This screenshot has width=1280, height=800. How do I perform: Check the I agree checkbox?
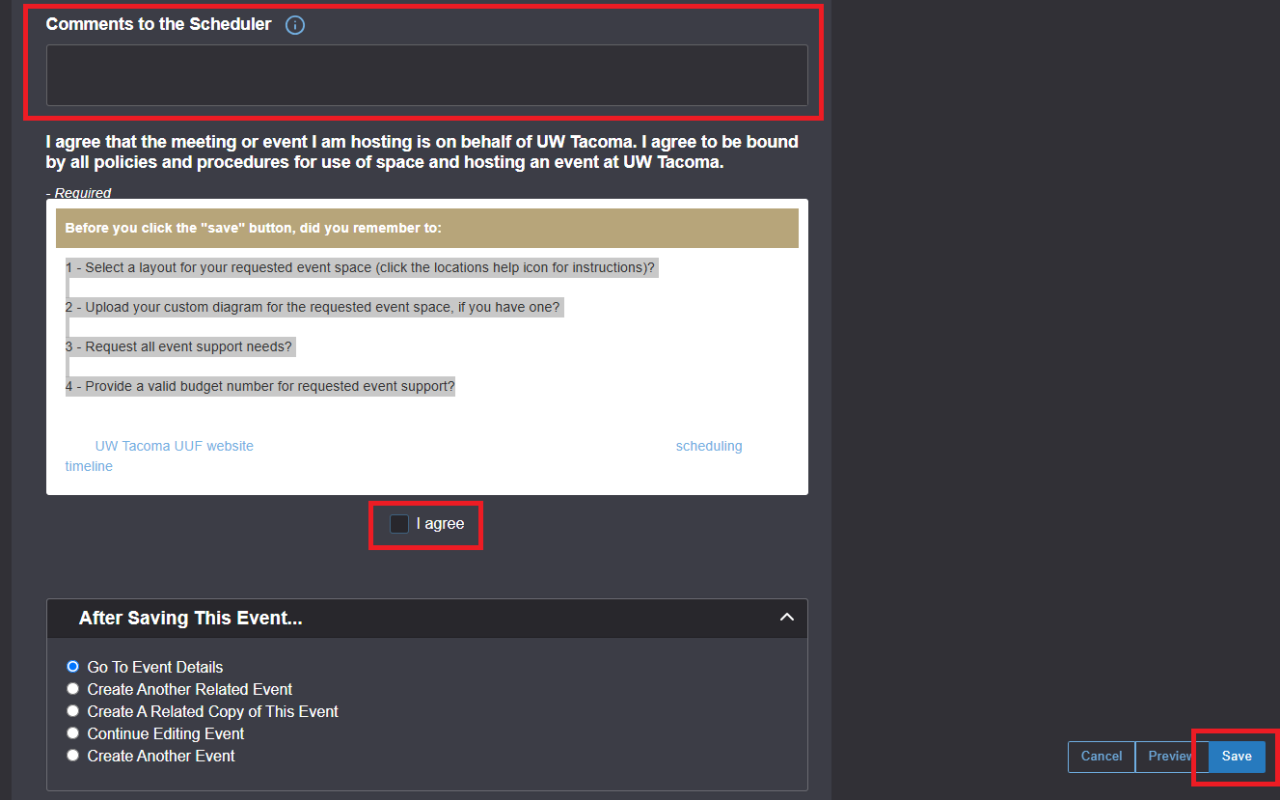tap(399, 524)
